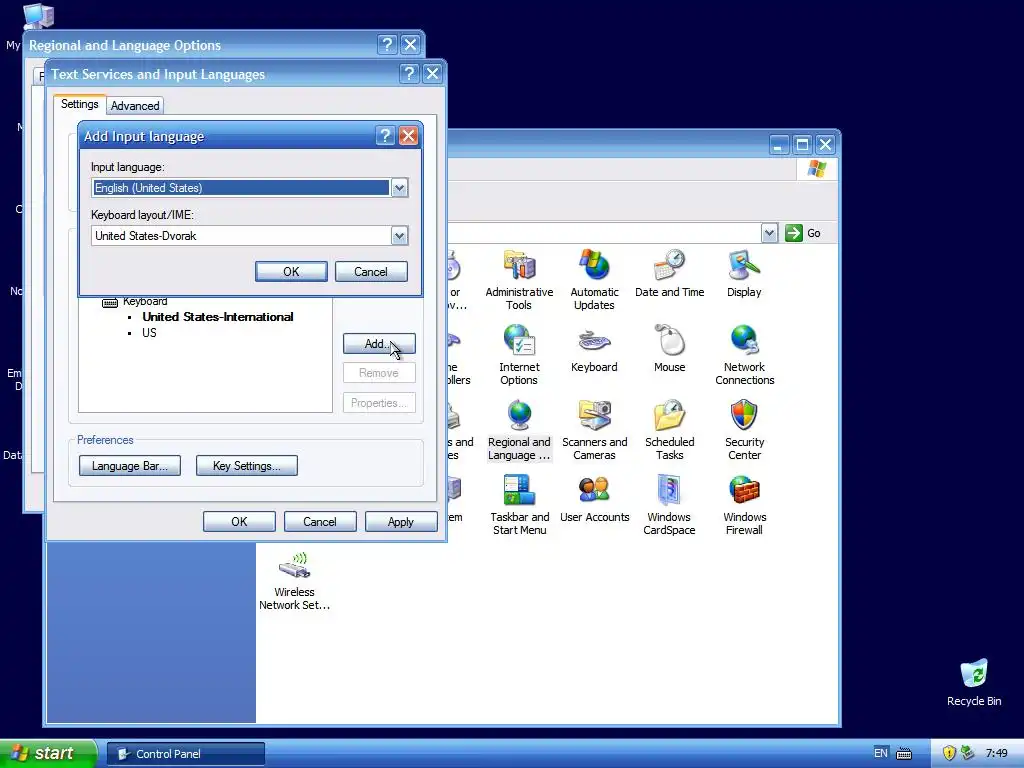Click Cancel in Add Input language dialog

coord(371,272)
